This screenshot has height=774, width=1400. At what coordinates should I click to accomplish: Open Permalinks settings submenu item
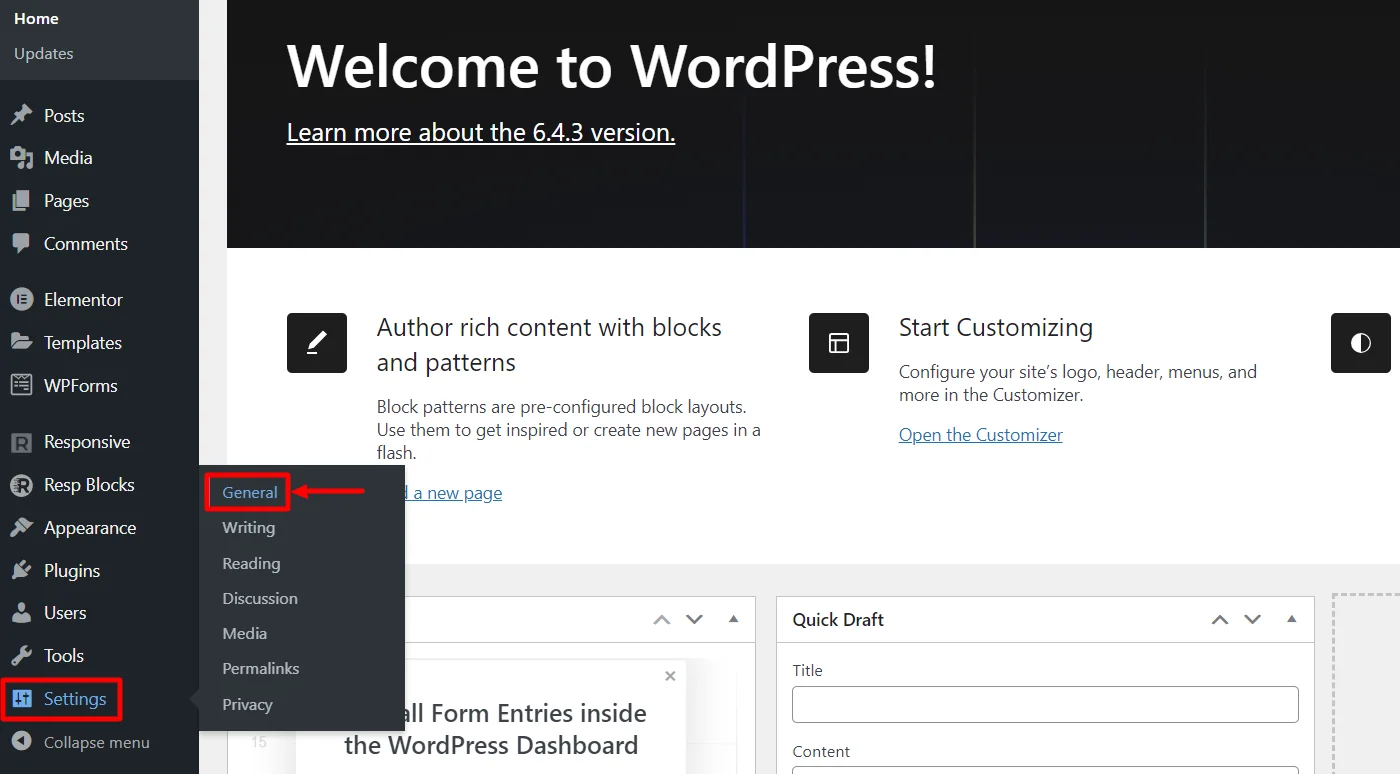pyautogui.click(x=261, y=668)
